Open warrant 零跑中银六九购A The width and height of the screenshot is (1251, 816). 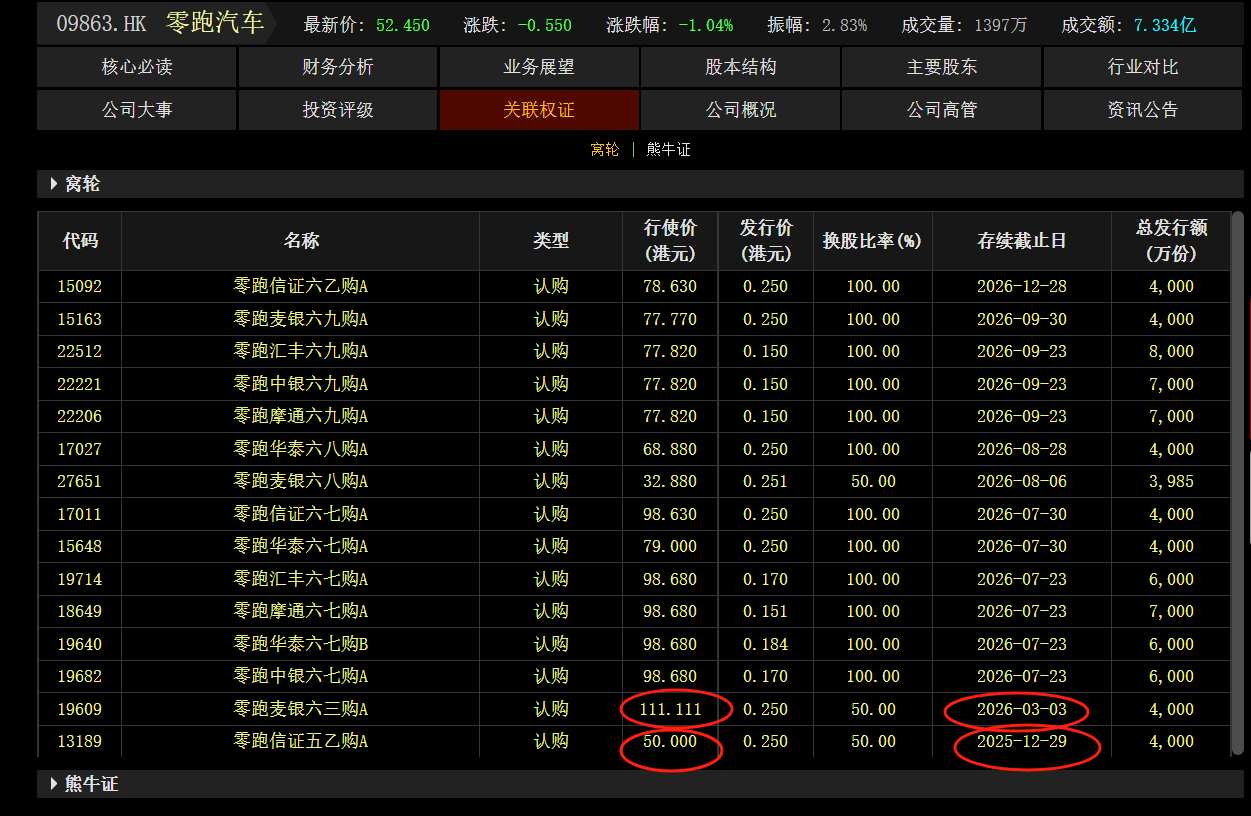301,384
